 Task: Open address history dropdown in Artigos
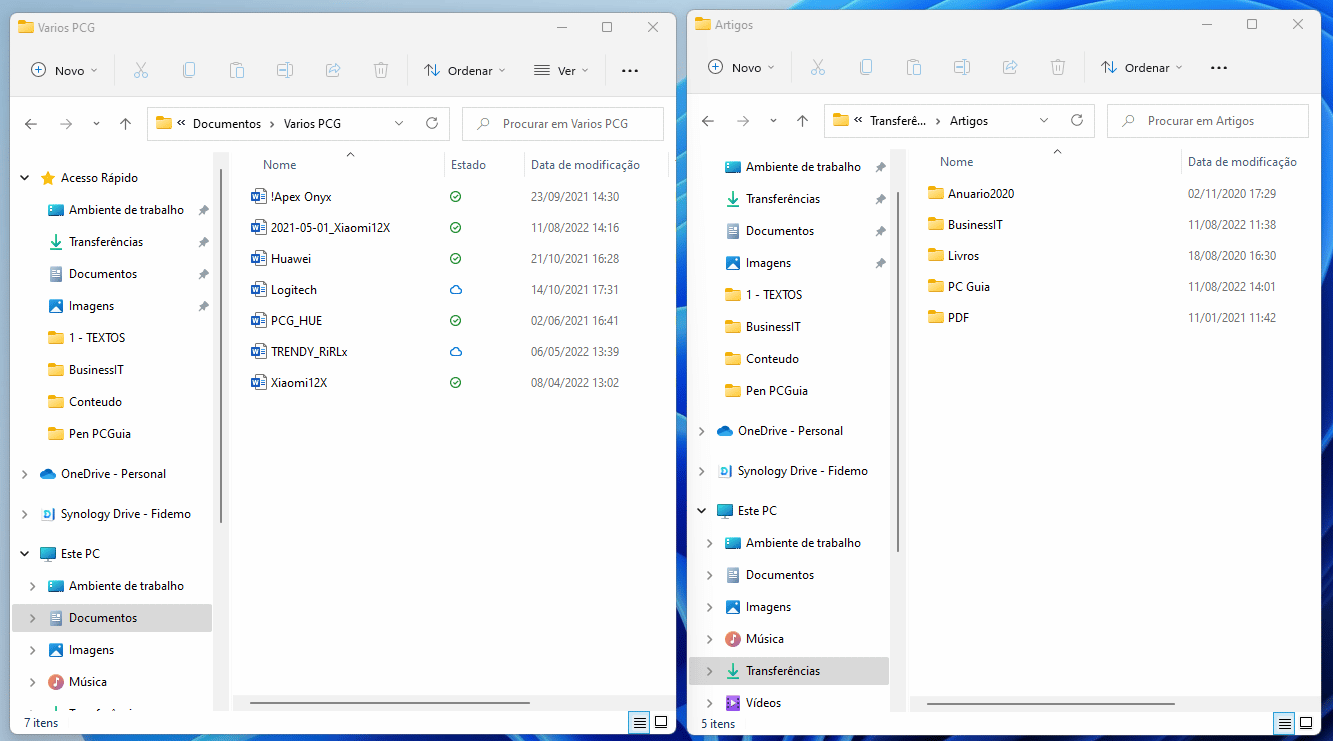pos(1044,121)
